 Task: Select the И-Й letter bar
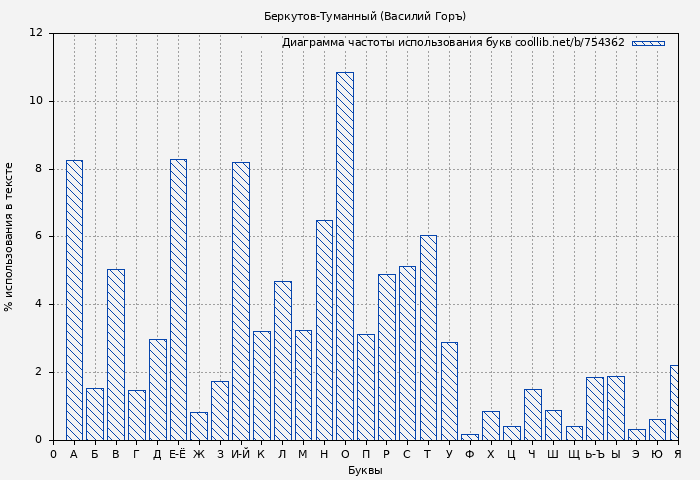click(240, 301)
